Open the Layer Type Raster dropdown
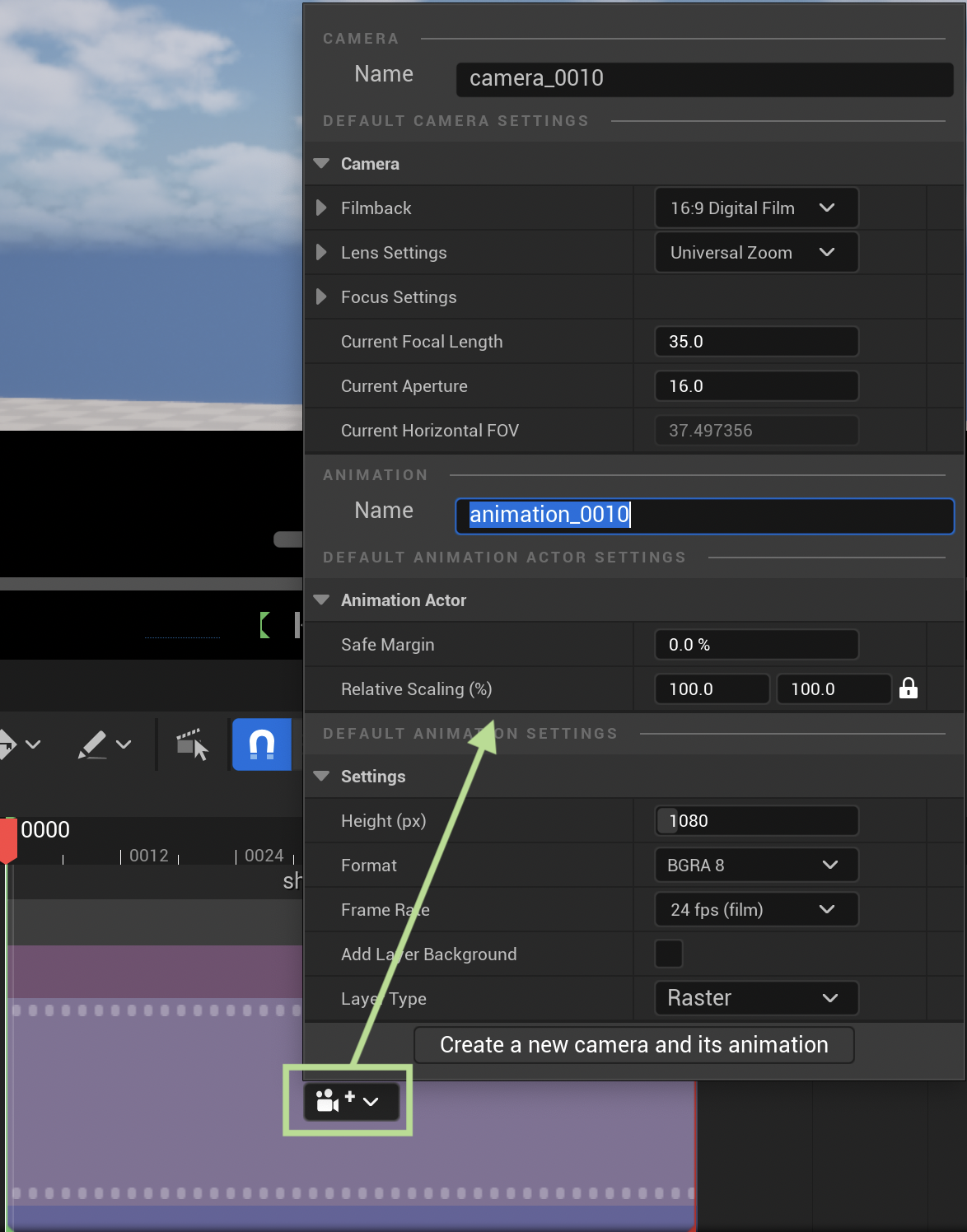The height and width of the screenshot is (1232, 967). click(755, 998)
